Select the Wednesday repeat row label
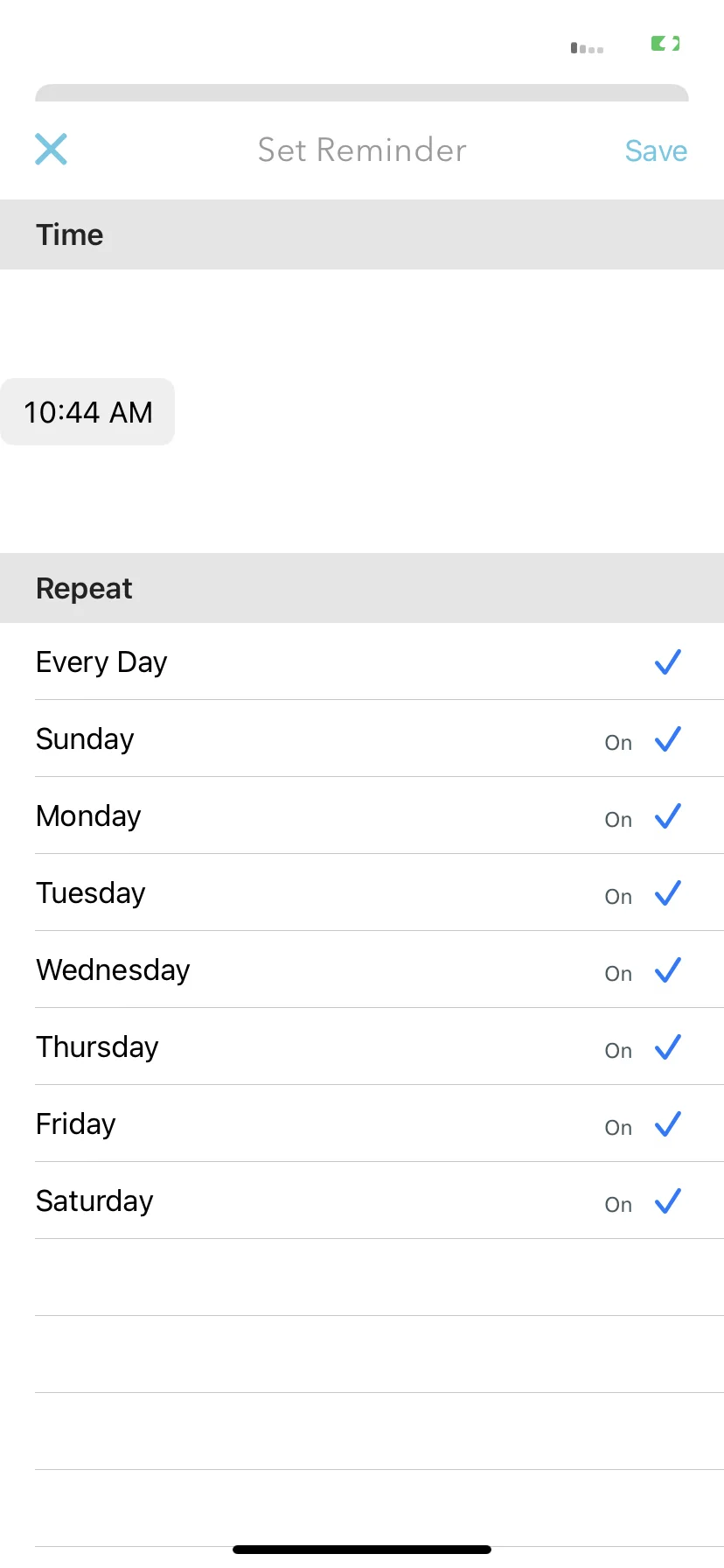This screenshot has width=724, height=1568. (x=113, y=970)
